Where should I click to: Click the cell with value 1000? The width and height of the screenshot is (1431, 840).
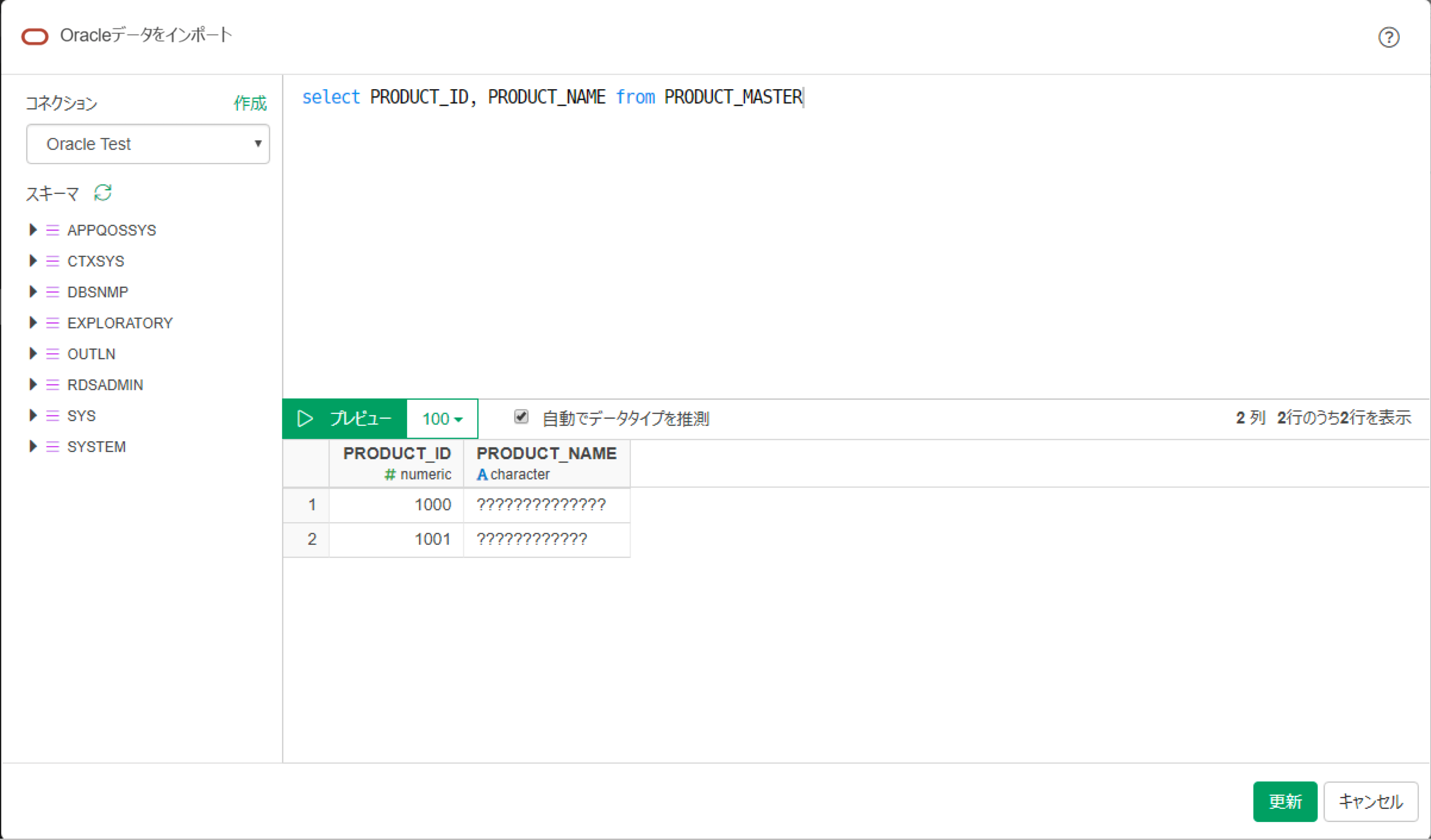point(397,505)
